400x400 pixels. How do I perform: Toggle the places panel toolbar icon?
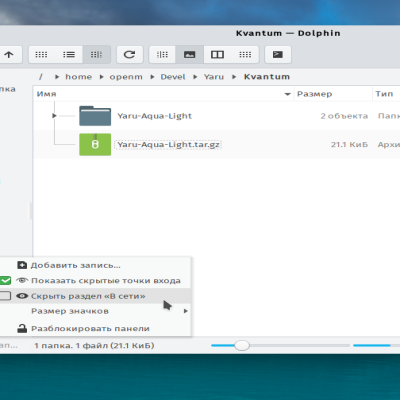point(162,55)
